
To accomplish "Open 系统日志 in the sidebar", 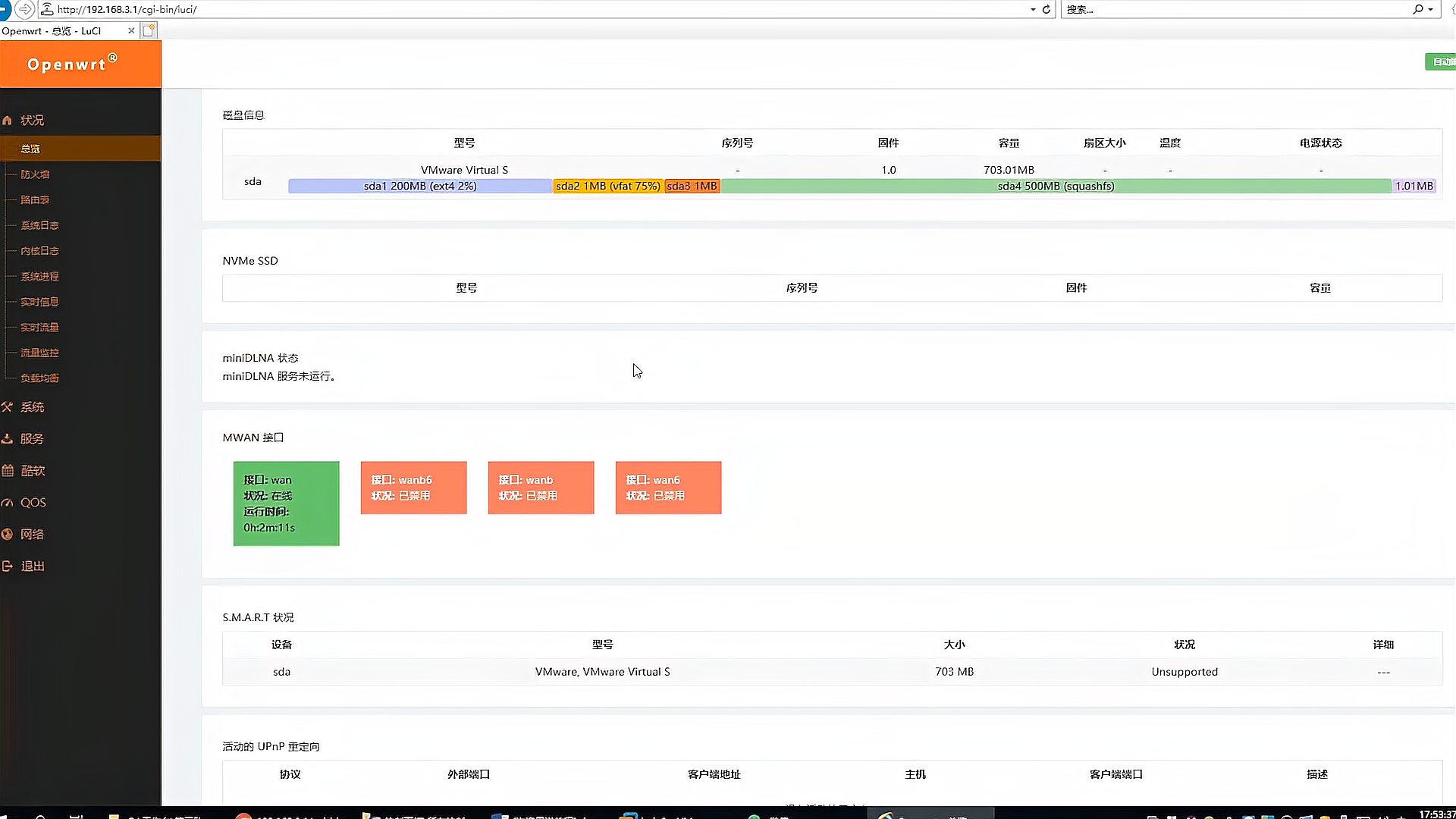I will click(x=39, y=225).
